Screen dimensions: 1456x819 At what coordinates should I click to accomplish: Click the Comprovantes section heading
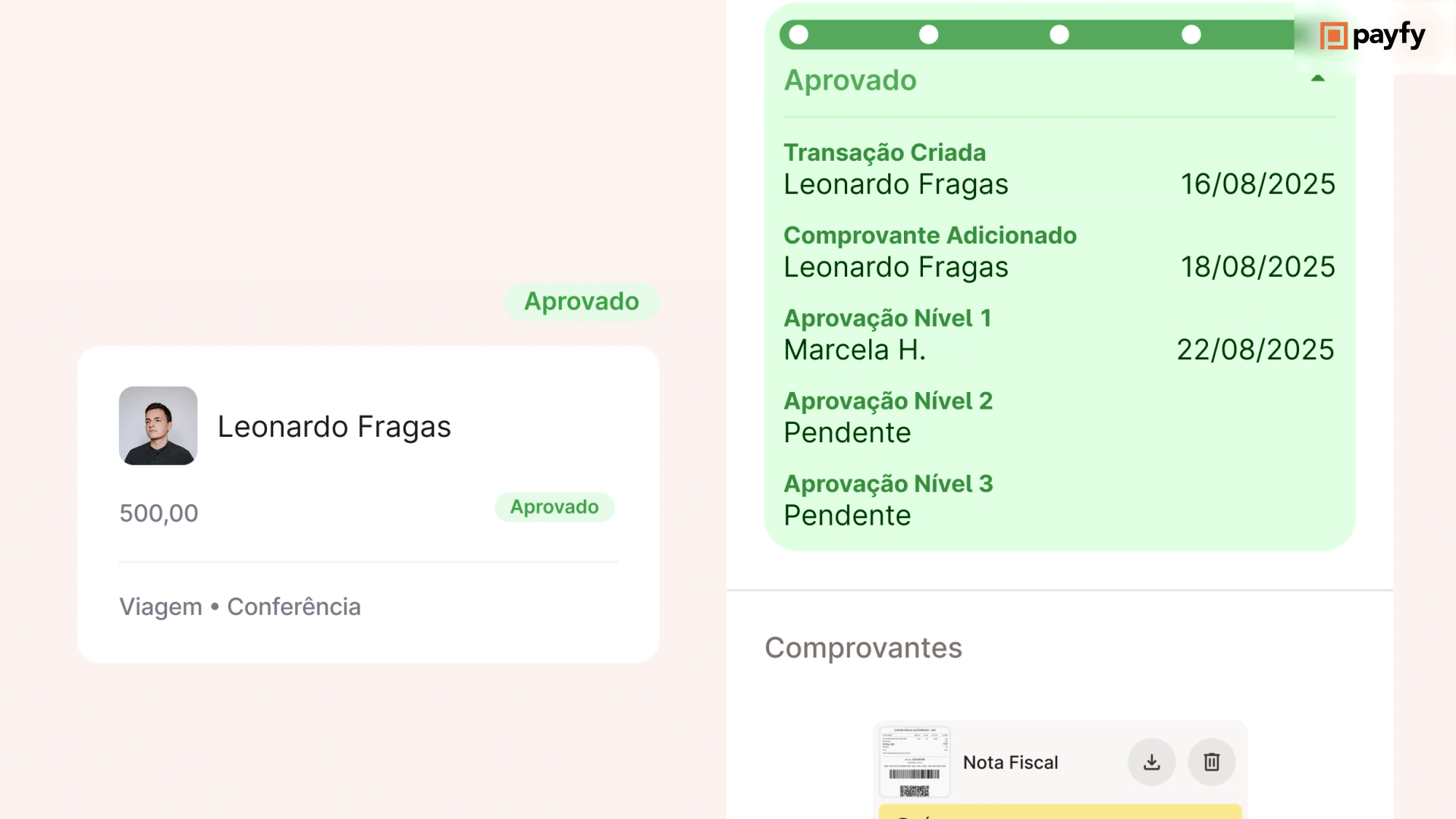point(863,648)
